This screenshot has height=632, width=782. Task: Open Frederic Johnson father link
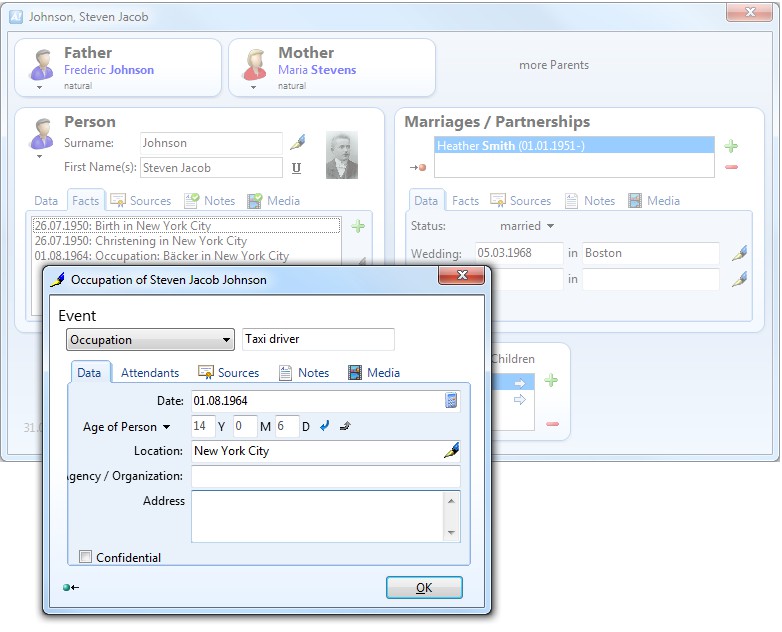[x=109, y=70]
